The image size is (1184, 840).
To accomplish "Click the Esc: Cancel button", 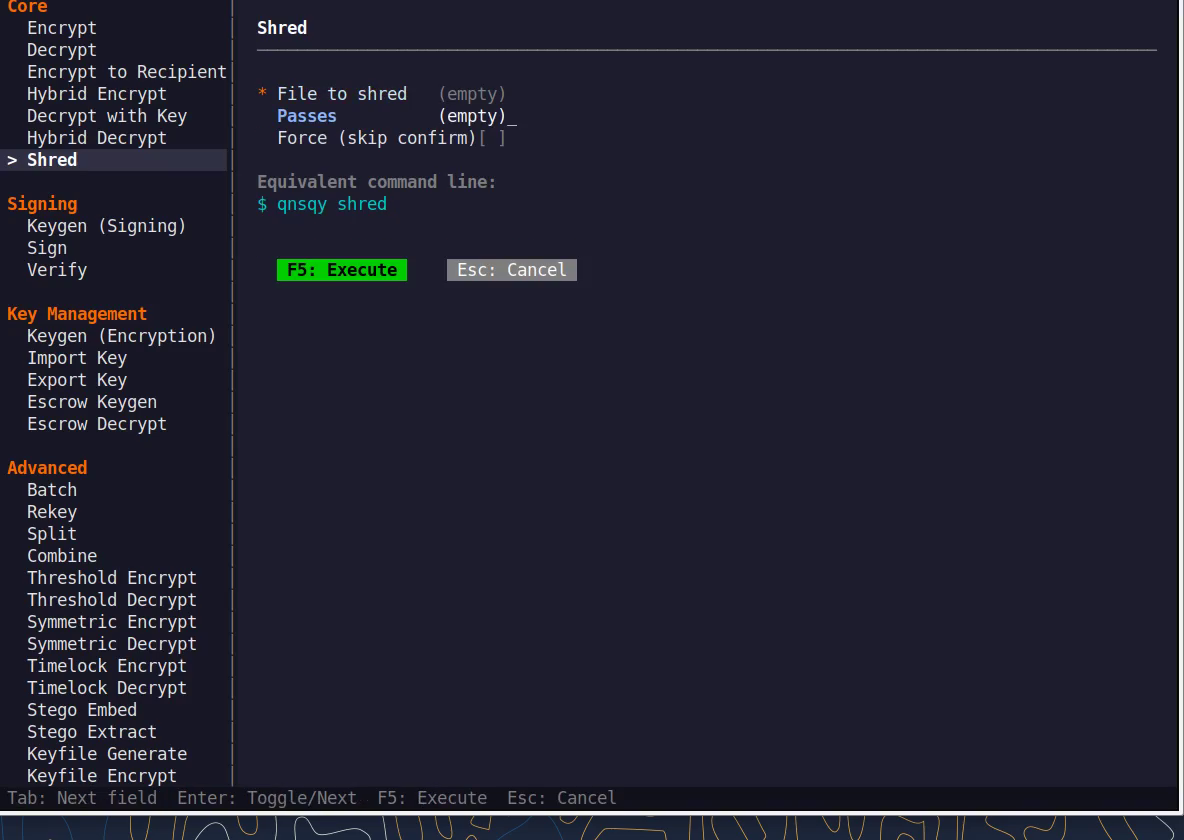I will 512,270.
